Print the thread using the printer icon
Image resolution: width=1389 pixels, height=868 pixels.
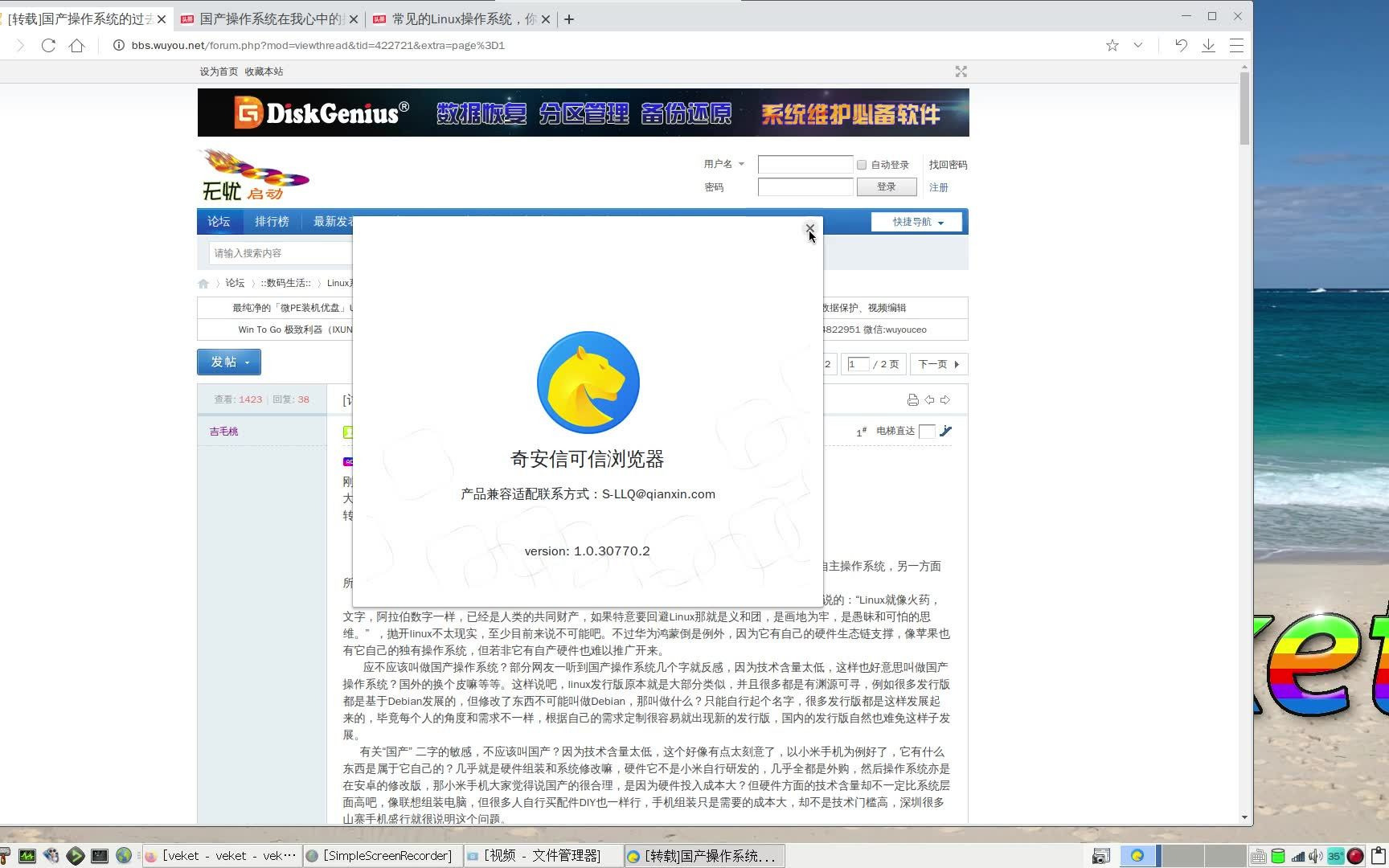(x=912, y=399)
